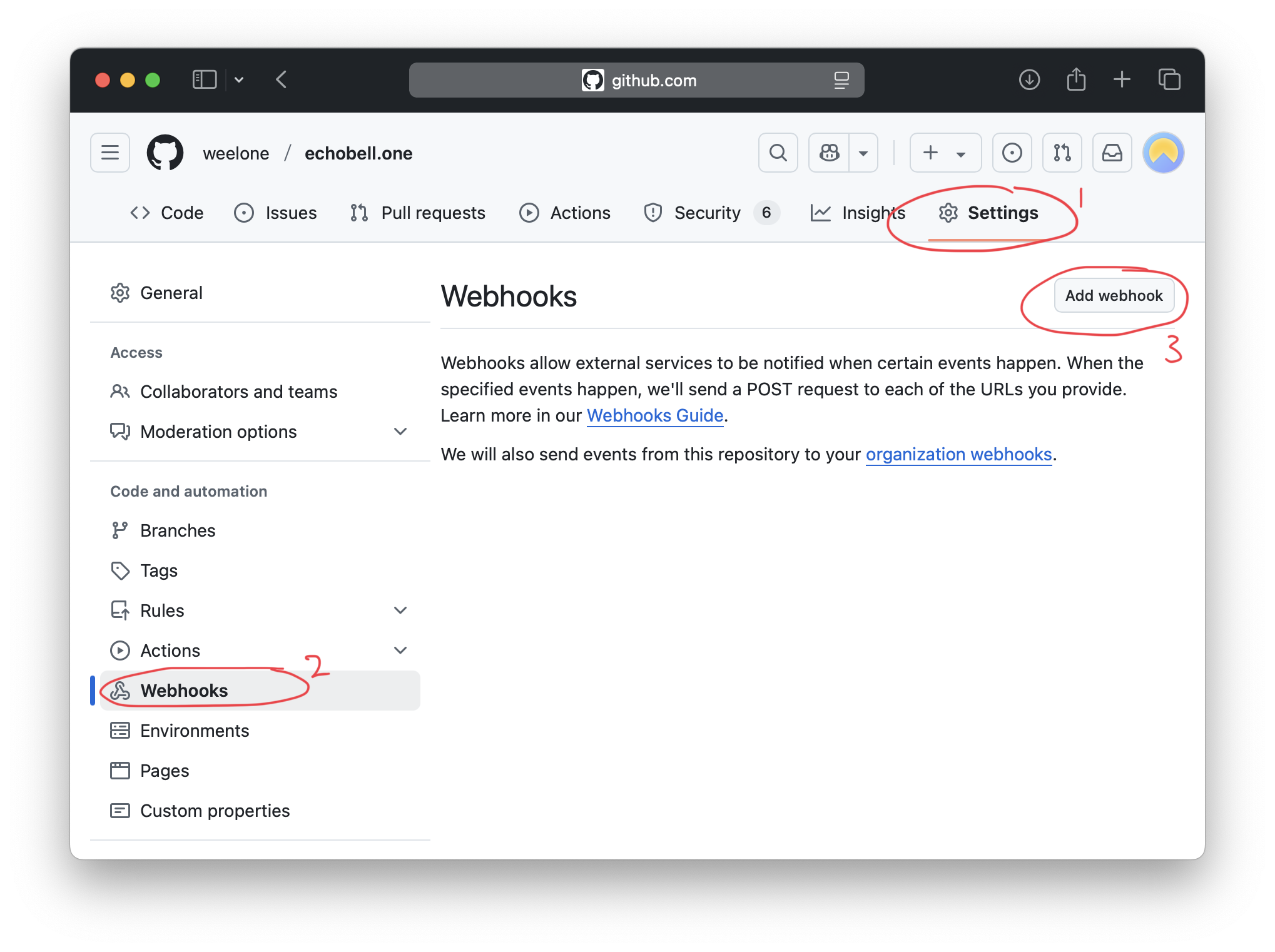The width and height of the screenshot is (1275, 952).
Task: Open Tags settings in sidebar
Action: 260,570
